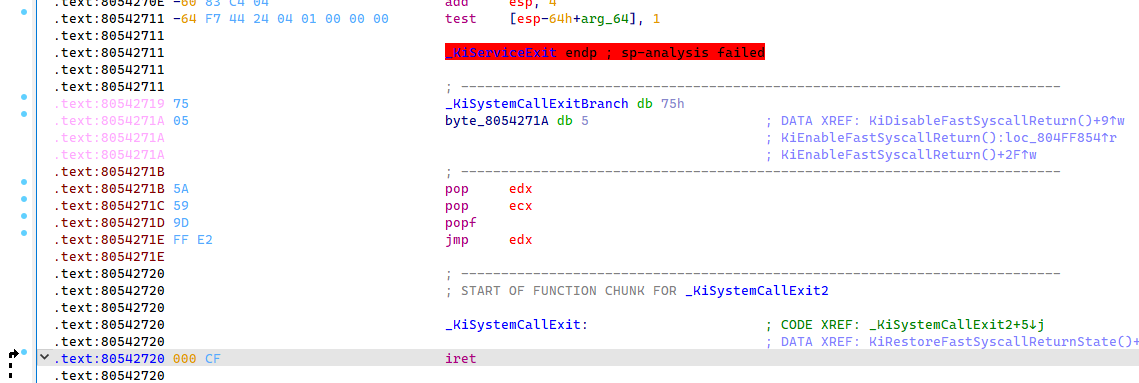1139x383 pixels.
Task: Select the iret mnemonic
Action: click(462, 359)
